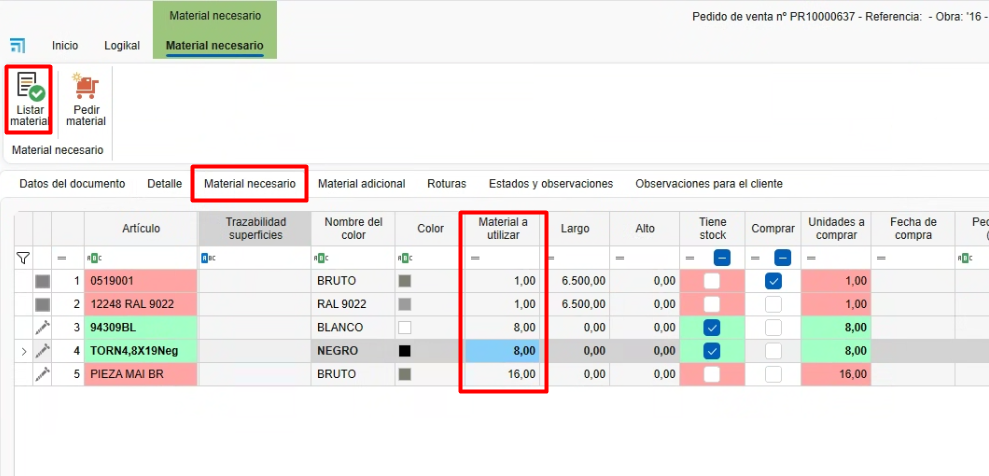Sort by the Largo column header

[x=575, y=229]
